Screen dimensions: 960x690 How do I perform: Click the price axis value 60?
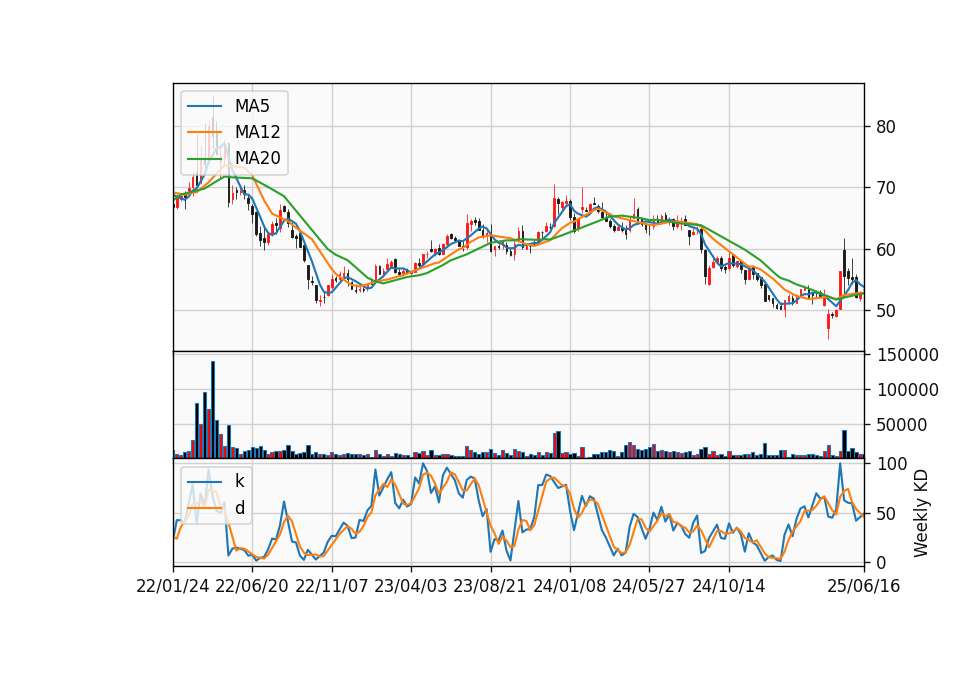pyautogui.click(x=886, y=249)
